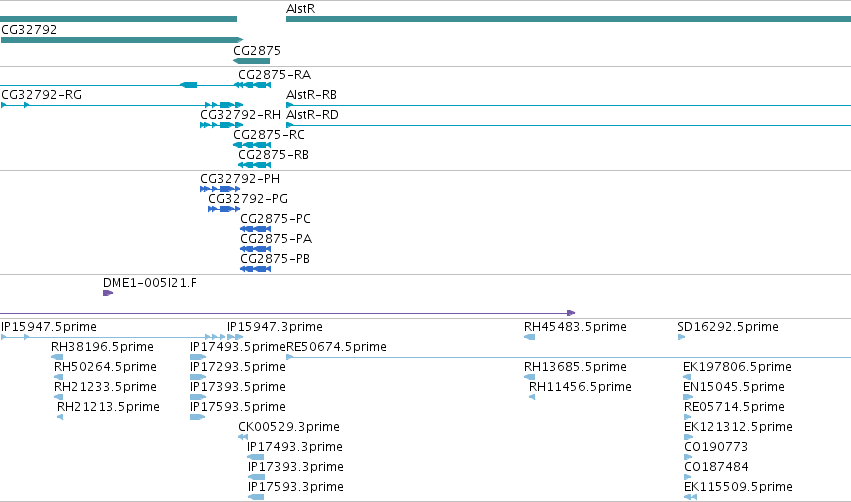Select the IP17593.3prime EST label
The width and height of the screenshot is (851, 502).
[296, 487]
